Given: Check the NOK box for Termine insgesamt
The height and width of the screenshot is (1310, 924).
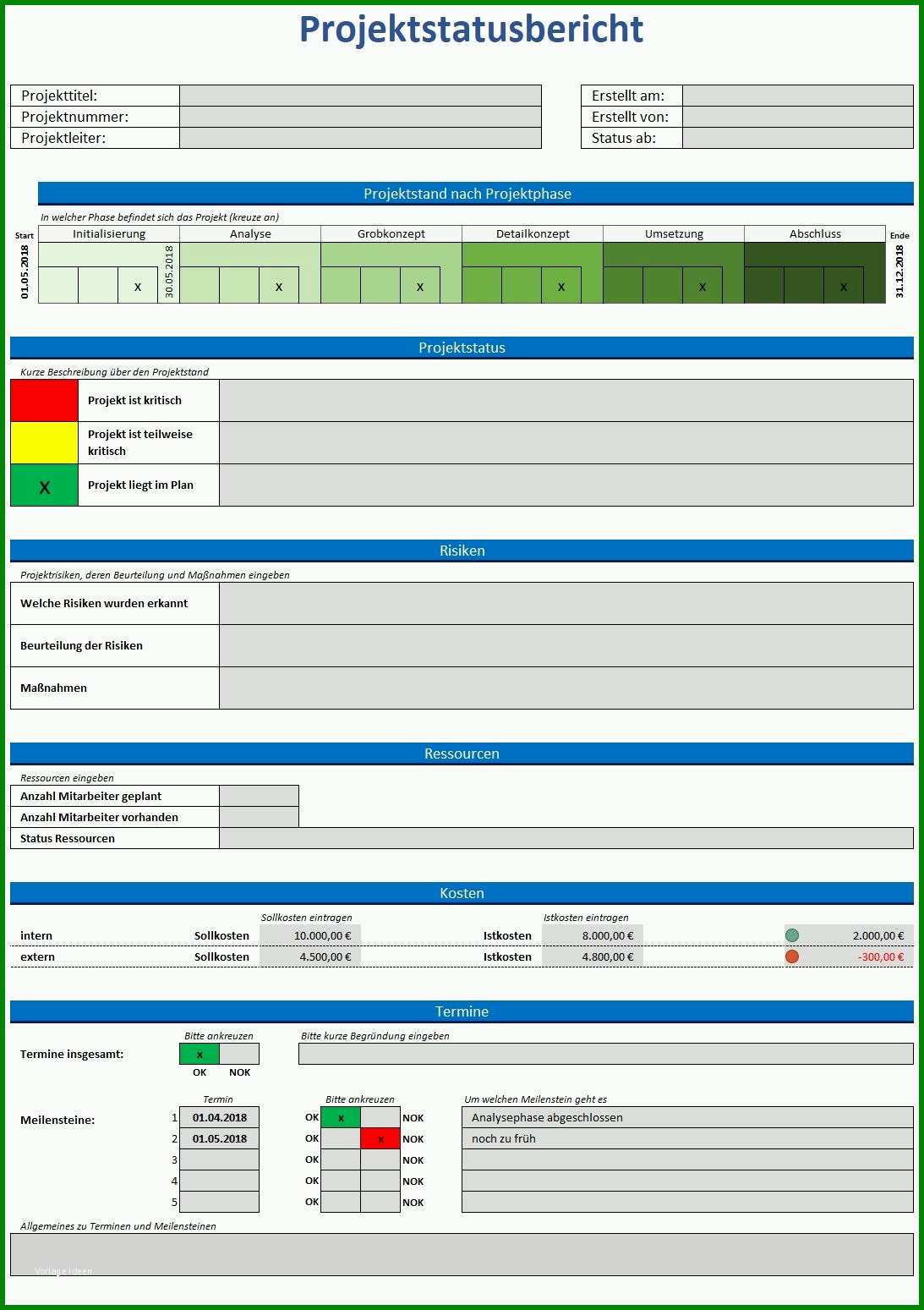Looking at the screenshot, I should [x=239, y=1054].
